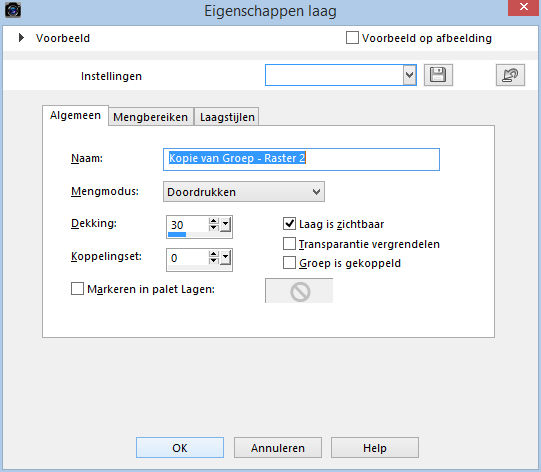
Task: Reset settings to default using the arrow icon
Action: 510,75
